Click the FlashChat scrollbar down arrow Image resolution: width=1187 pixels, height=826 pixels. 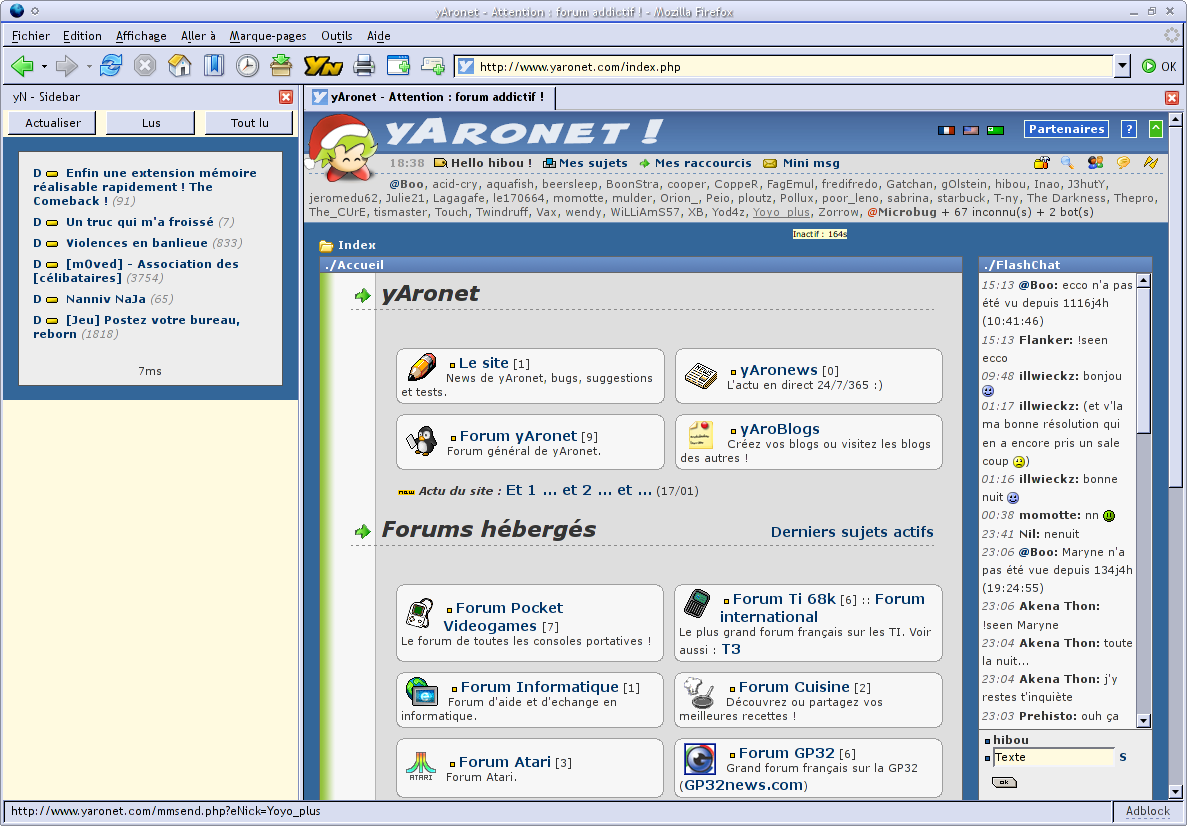coord(1144,721)
